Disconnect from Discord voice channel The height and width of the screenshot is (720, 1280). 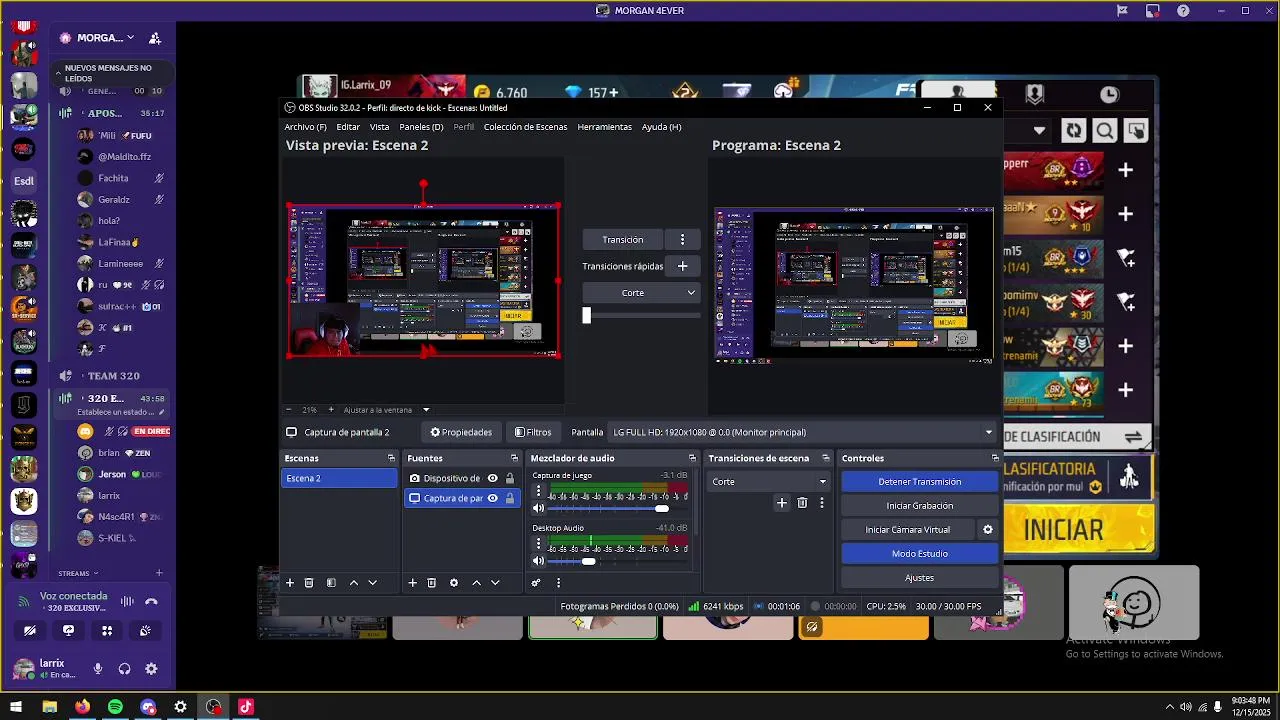click(151, 601)
